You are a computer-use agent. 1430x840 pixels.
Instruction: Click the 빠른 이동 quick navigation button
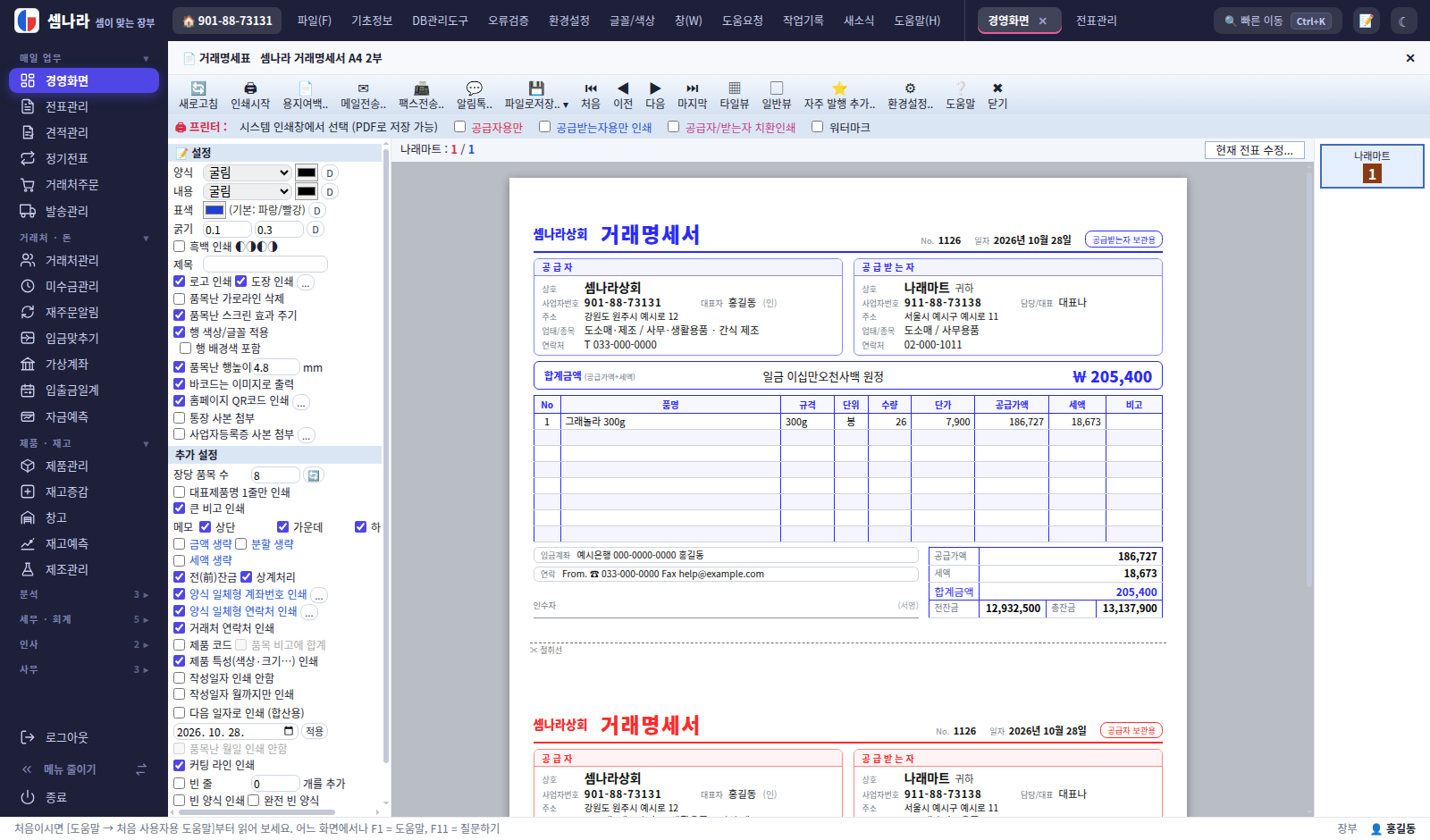coord(1277,21)
